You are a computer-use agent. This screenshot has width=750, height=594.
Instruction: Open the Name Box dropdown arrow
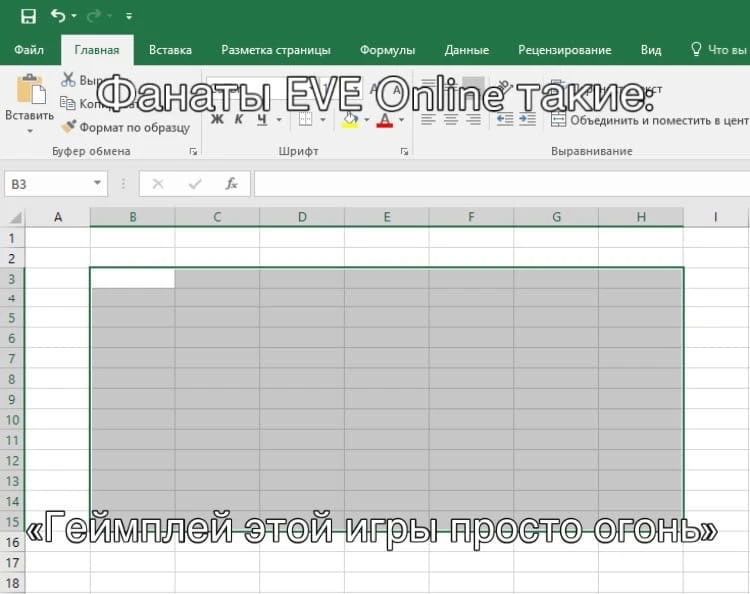pos(97,183)
